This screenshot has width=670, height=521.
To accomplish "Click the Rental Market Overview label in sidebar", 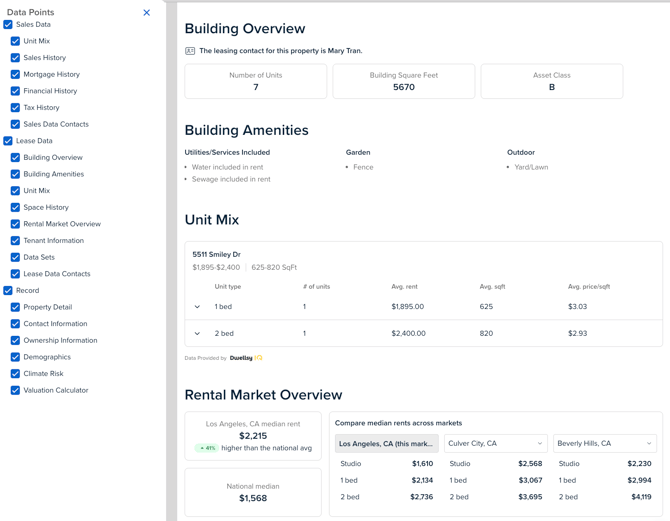I will [x=62, y=224].
